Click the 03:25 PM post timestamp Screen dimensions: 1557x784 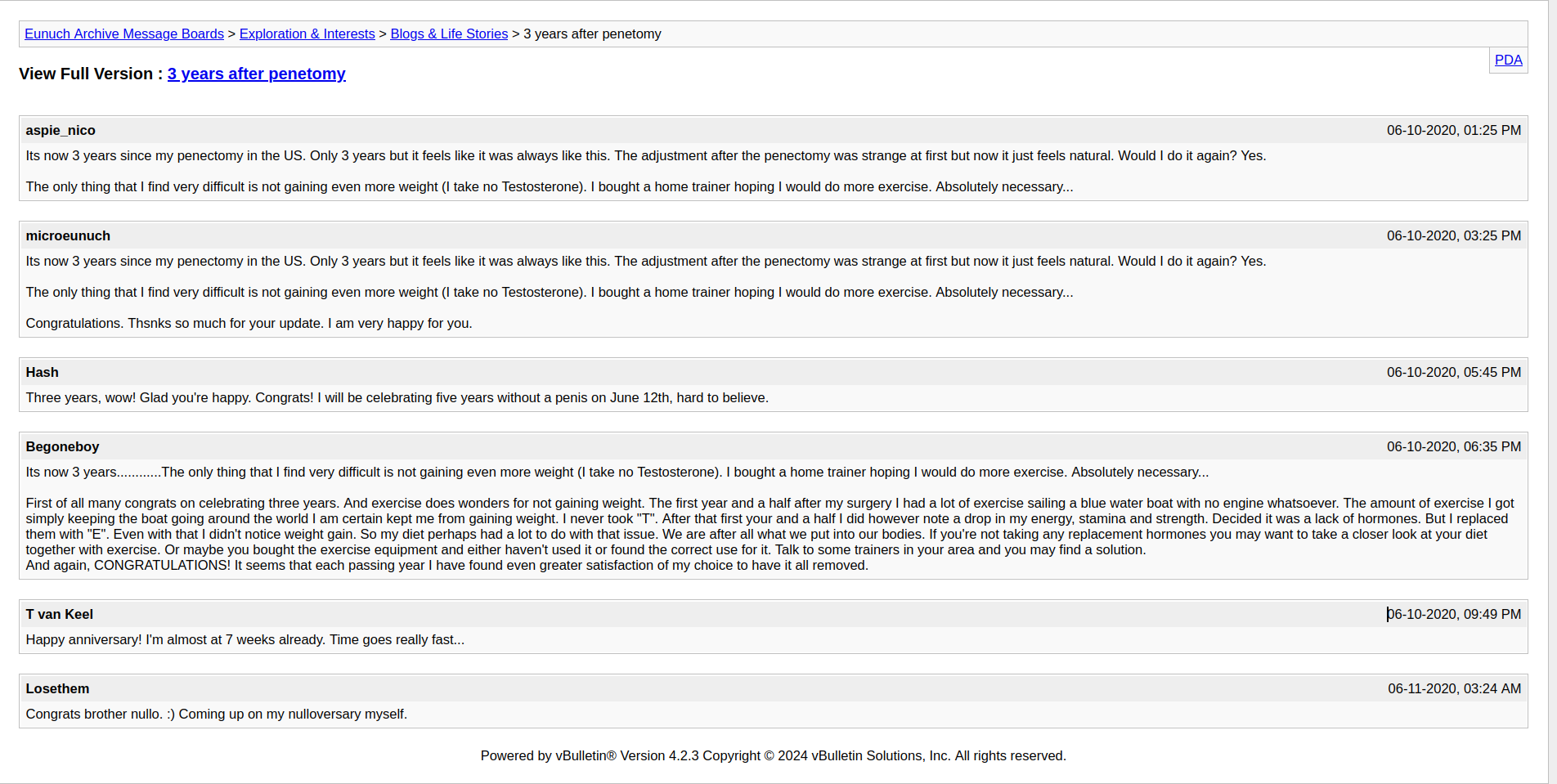pos(1453,235)
